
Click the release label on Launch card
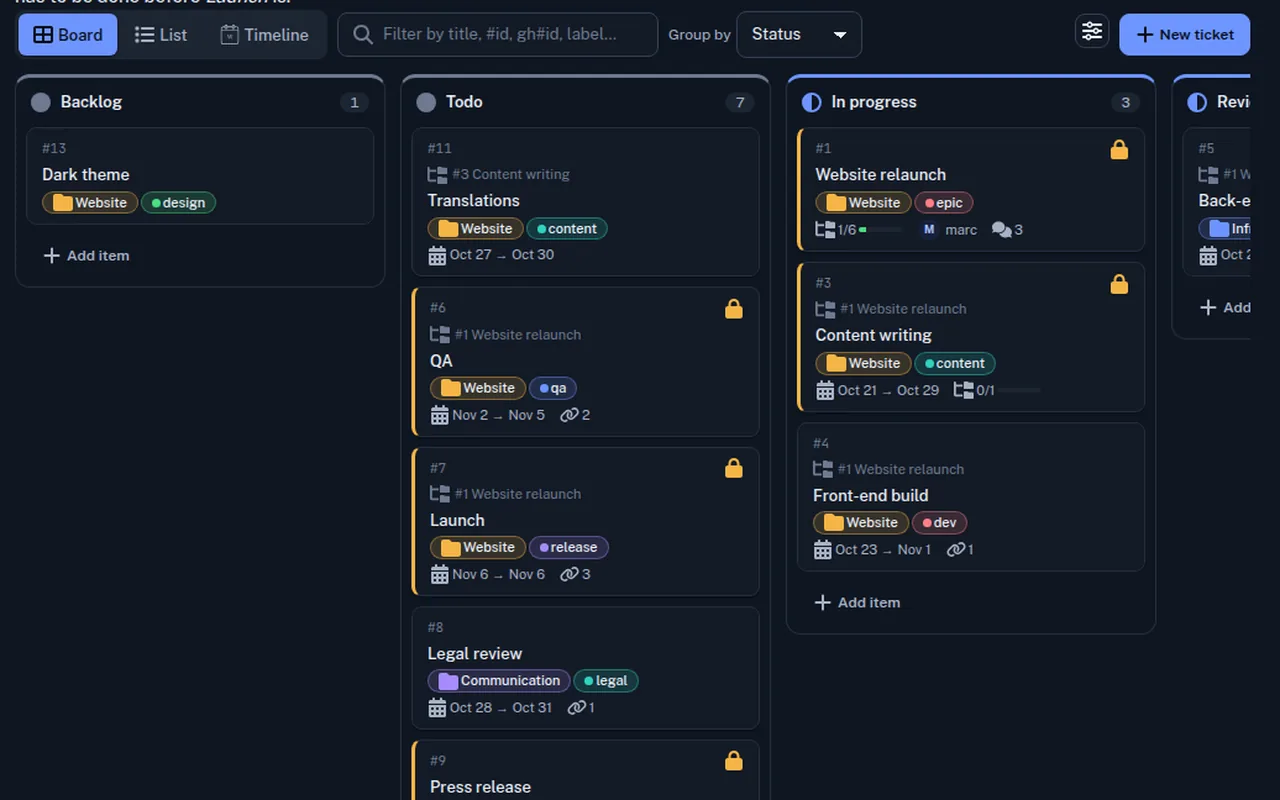(569, 548)
